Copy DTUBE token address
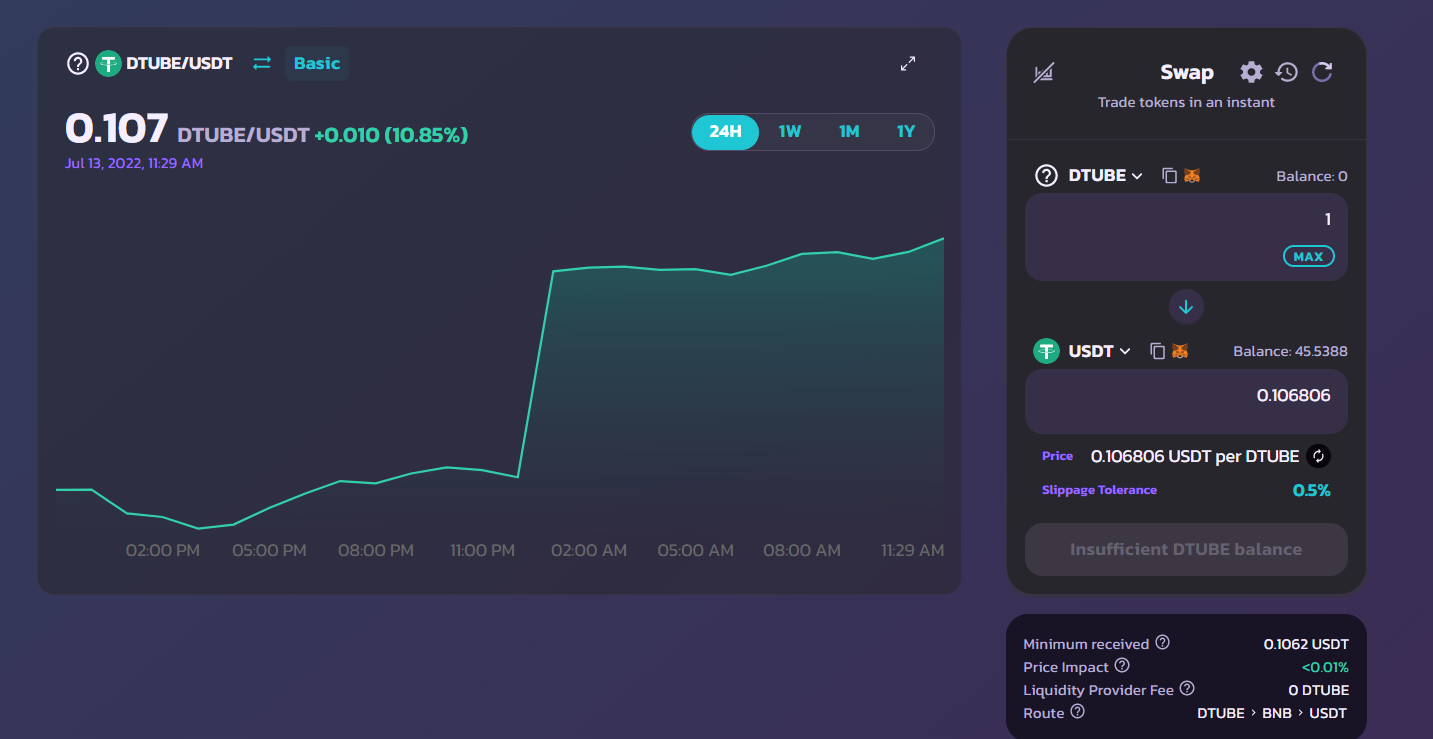The width and height of the screenshot is (1433, 739). tap(1169, 176)
